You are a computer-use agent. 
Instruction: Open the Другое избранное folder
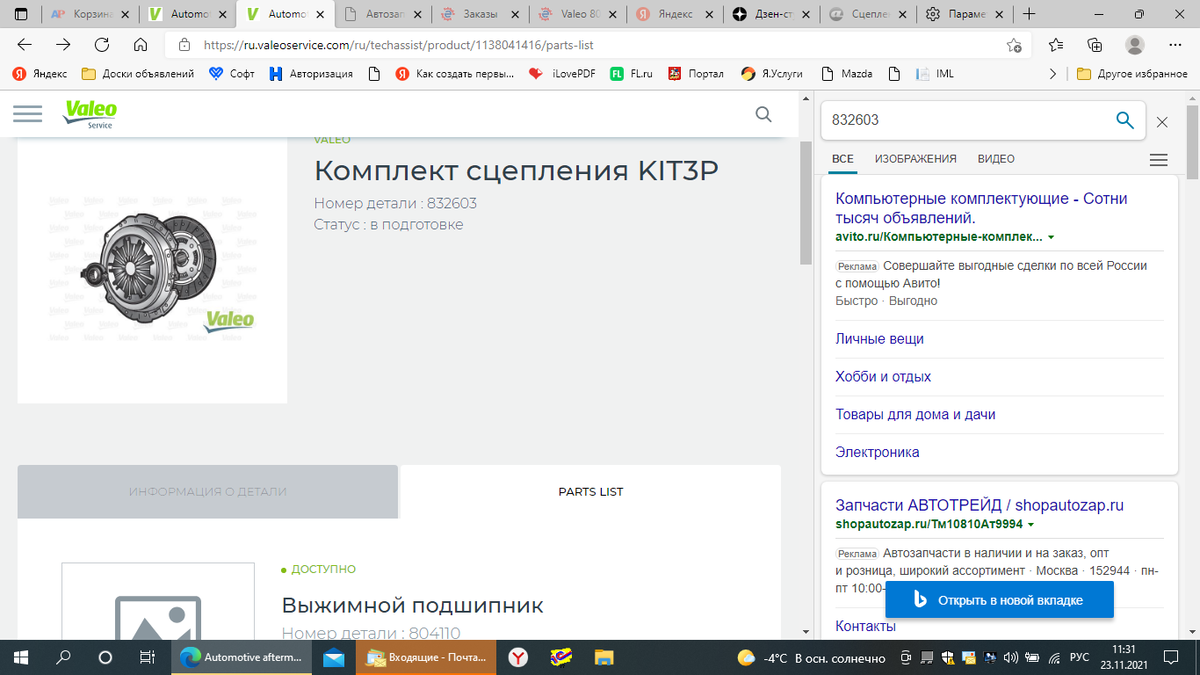pyautogui.click(x=1132, y=73)
